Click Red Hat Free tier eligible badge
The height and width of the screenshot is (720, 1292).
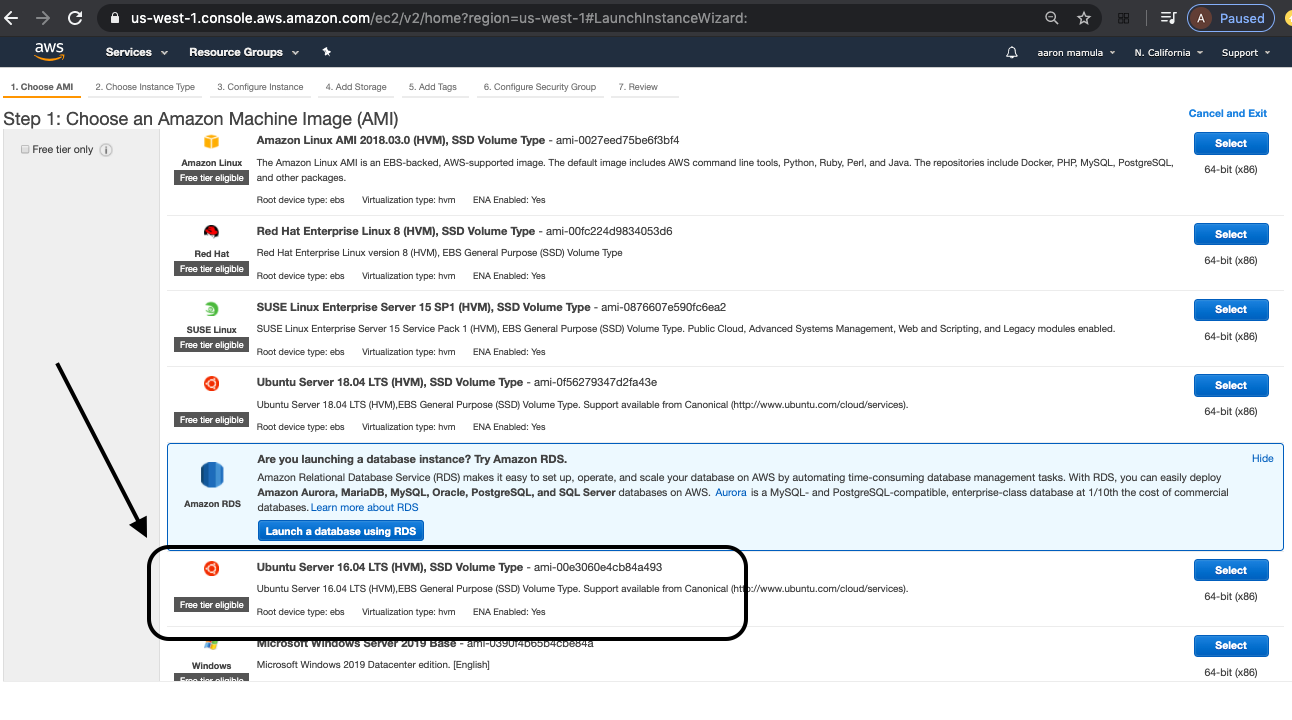click(x=212, y=269)
